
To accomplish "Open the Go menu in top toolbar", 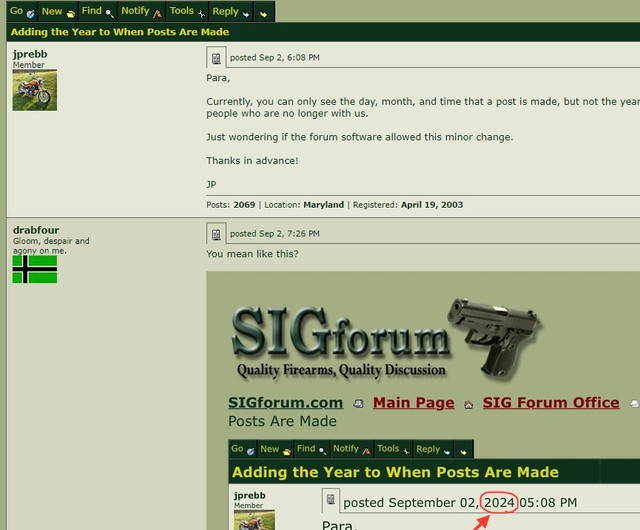I will coord(22,11).
